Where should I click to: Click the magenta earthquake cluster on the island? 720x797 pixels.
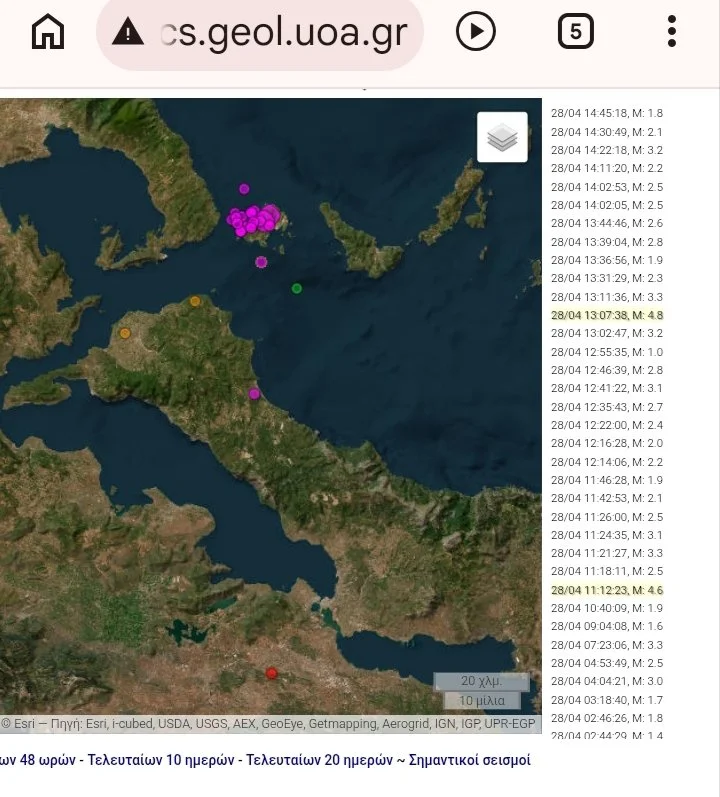pyautogui.click(x=254, y=220)
